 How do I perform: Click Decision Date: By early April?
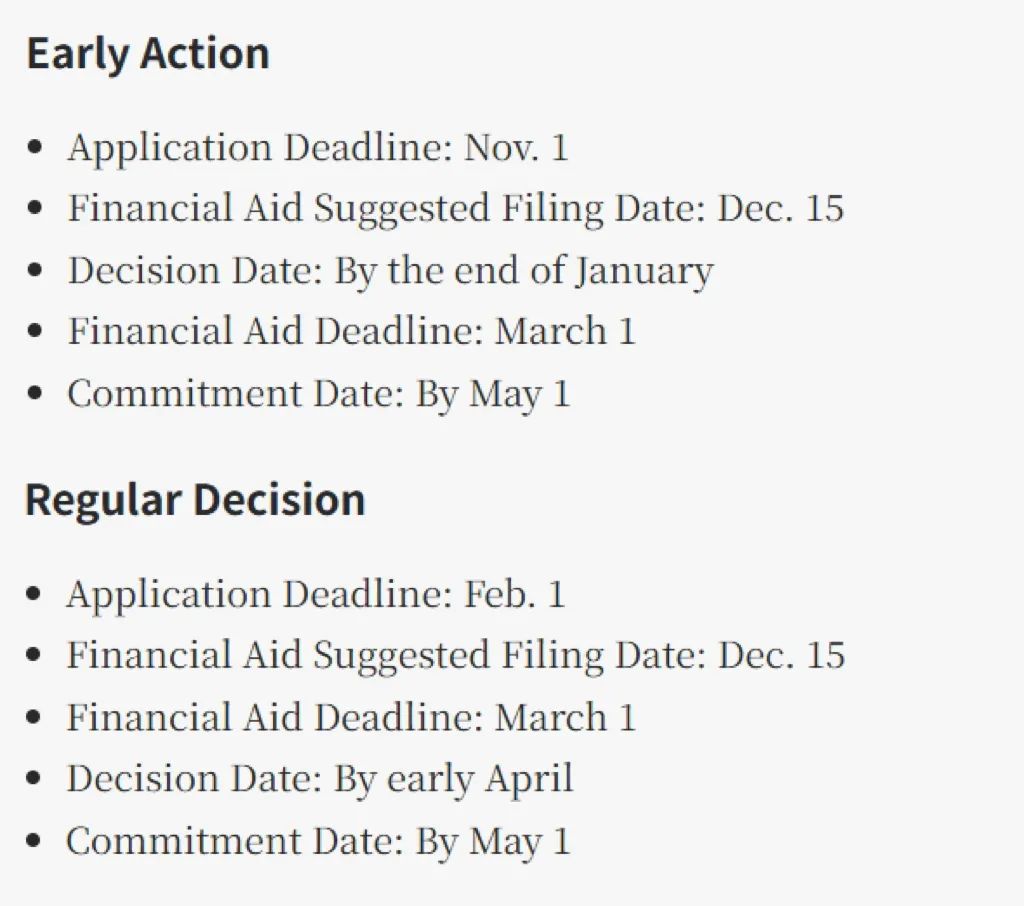point(319,779)
